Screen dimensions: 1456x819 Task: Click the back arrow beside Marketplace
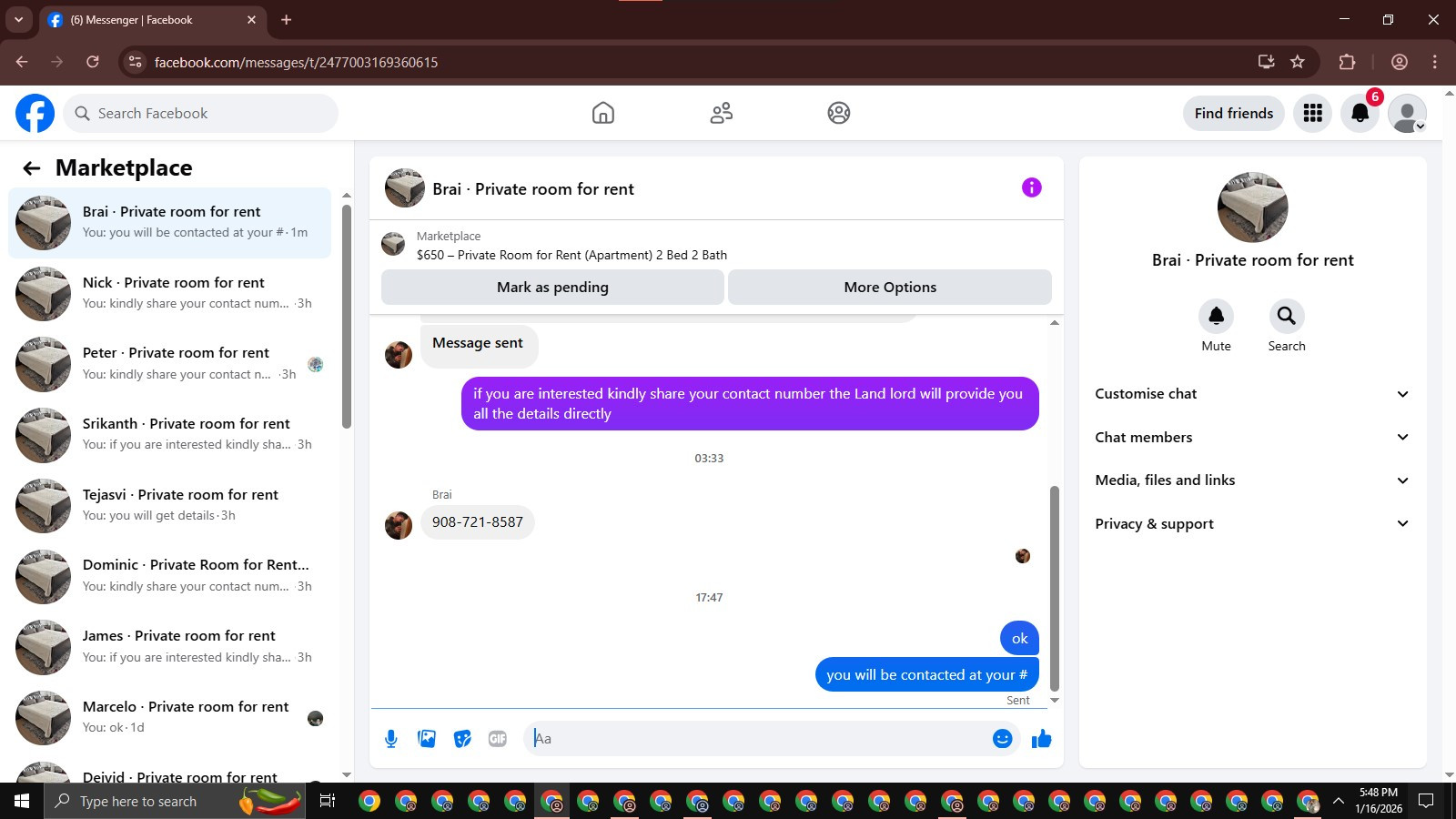pyautogui.click(x=32, y=168)
